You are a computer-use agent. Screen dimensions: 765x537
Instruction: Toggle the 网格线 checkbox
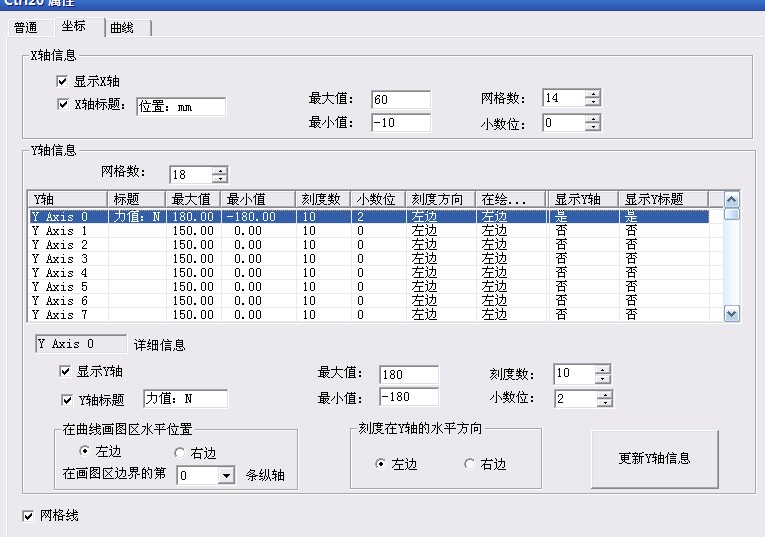pyautogui.click(x=28, y=516)
